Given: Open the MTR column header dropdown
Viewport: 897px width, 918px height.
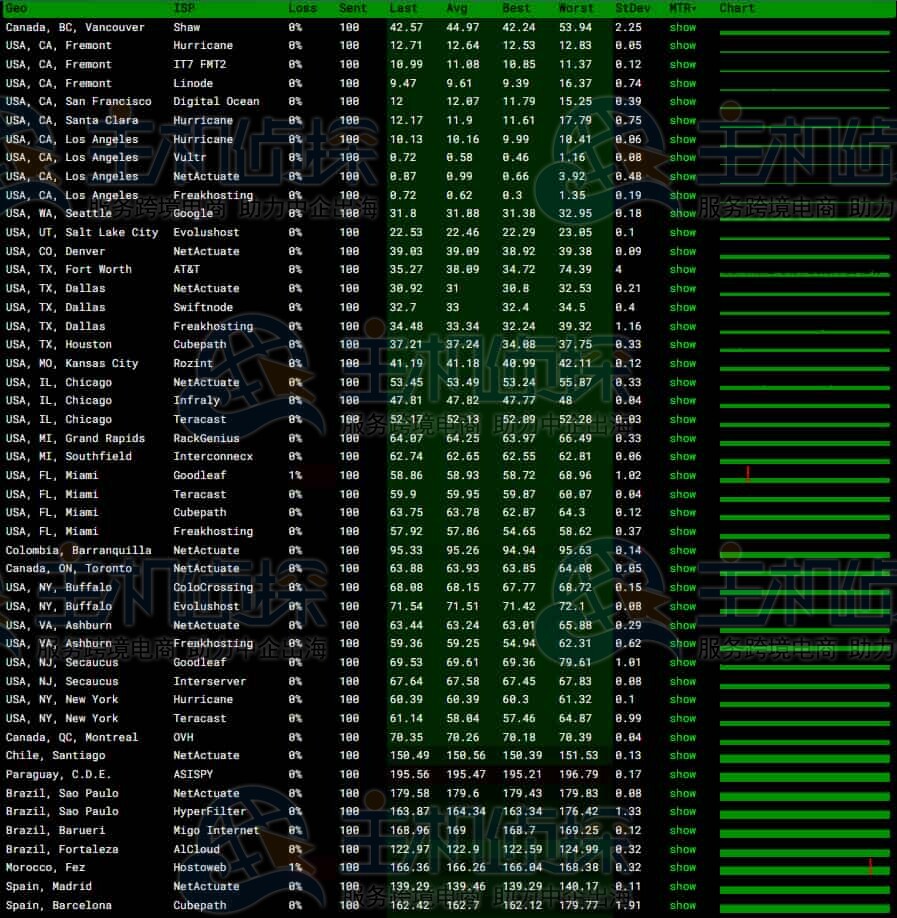Looking at the screenshot, I should (684, 8).
